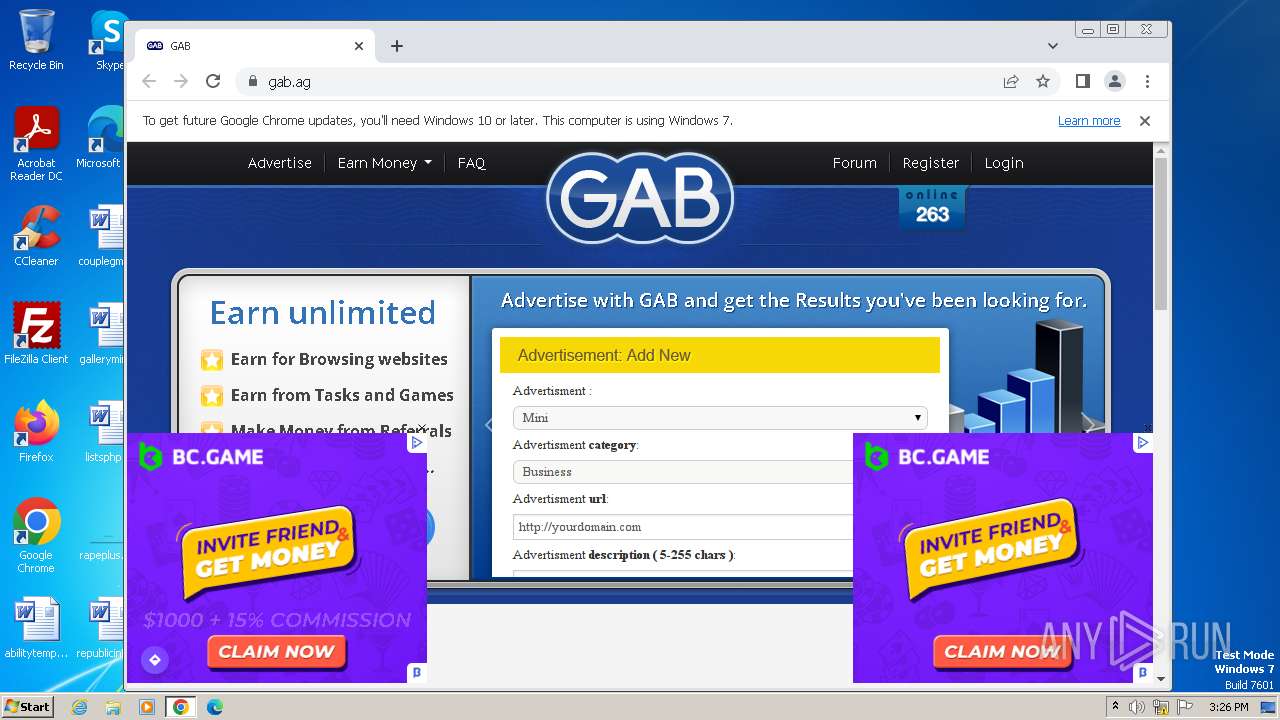Go to the Register page

[x=930, y=163]
